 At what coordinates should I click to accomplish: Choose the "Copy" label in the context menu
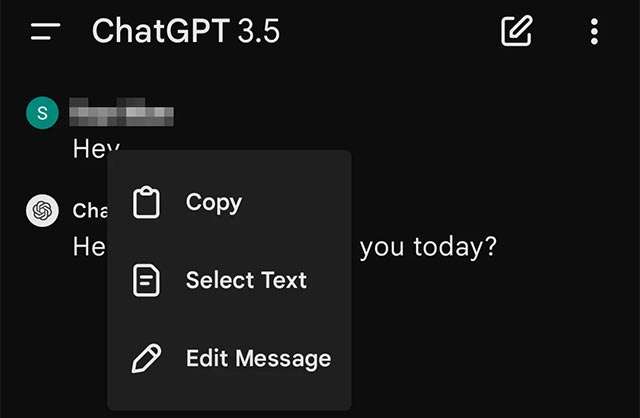point(214,203)
